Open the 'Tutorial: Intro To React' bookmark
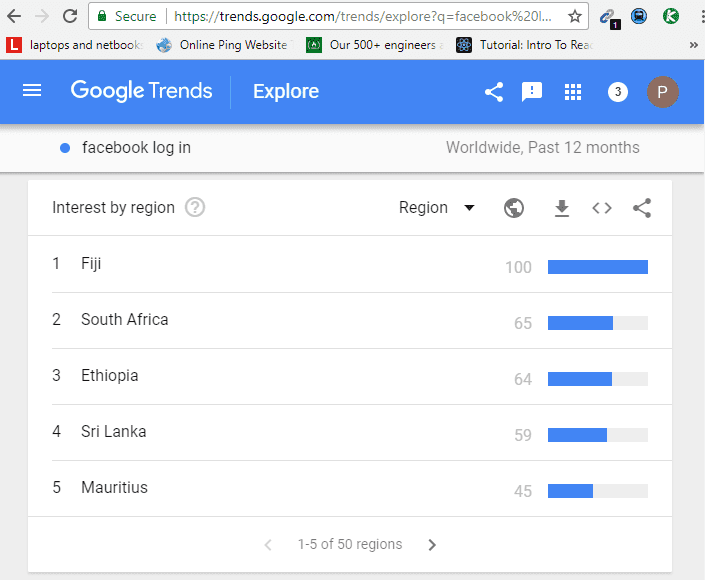This screenshot has height=580, width=705. [524, 45]
